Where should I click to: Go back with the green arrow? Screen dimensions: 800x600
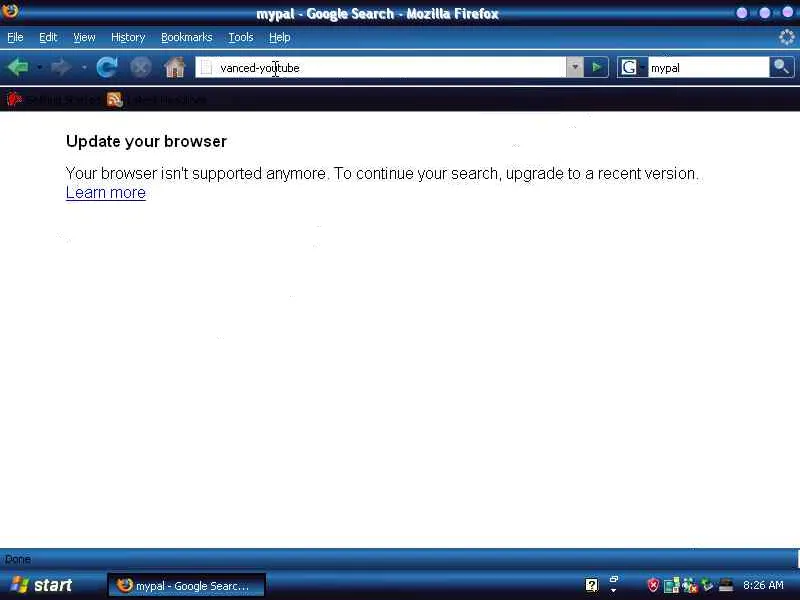(x=18, y=67)
